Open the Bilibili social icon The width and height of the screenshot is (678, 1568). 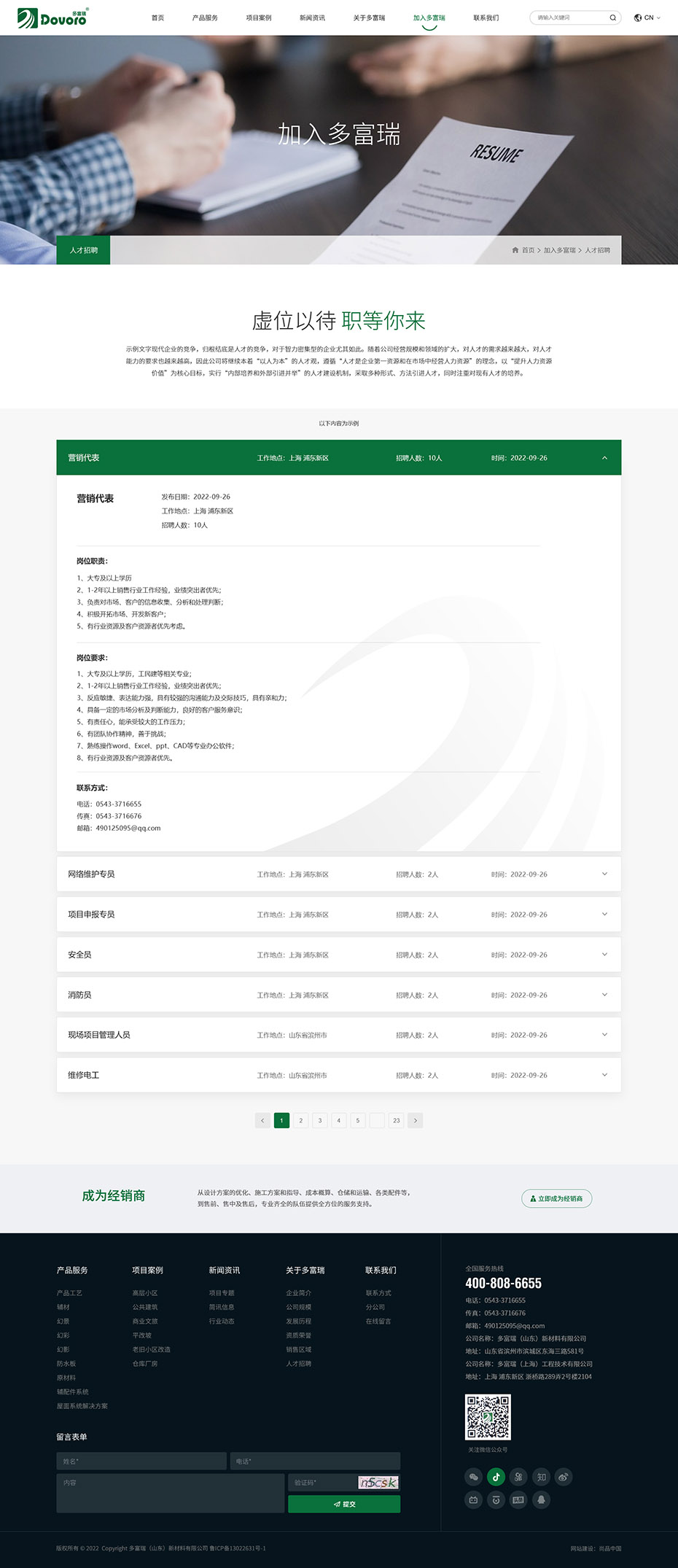474,1499
